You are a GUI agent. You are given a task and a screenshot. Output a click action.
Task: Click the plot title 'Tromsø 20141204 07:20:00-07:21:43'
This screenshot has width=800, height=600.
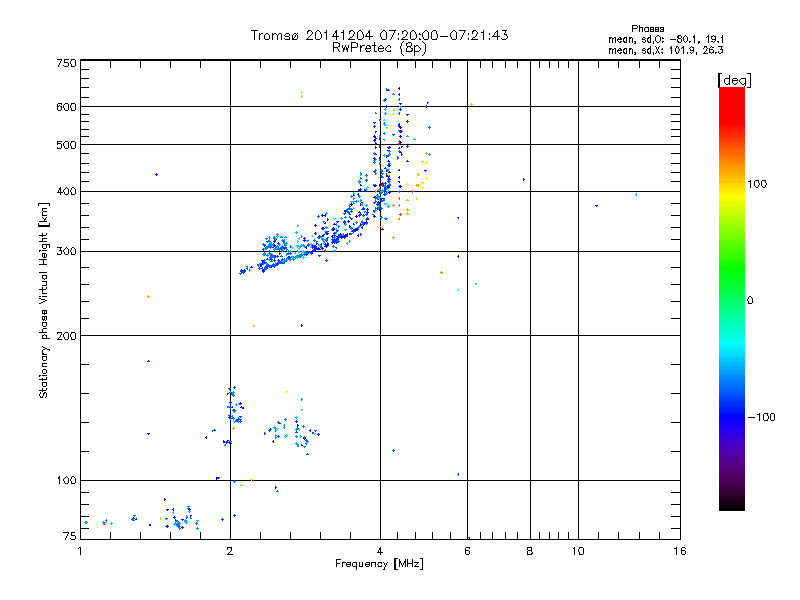point(379,35)
